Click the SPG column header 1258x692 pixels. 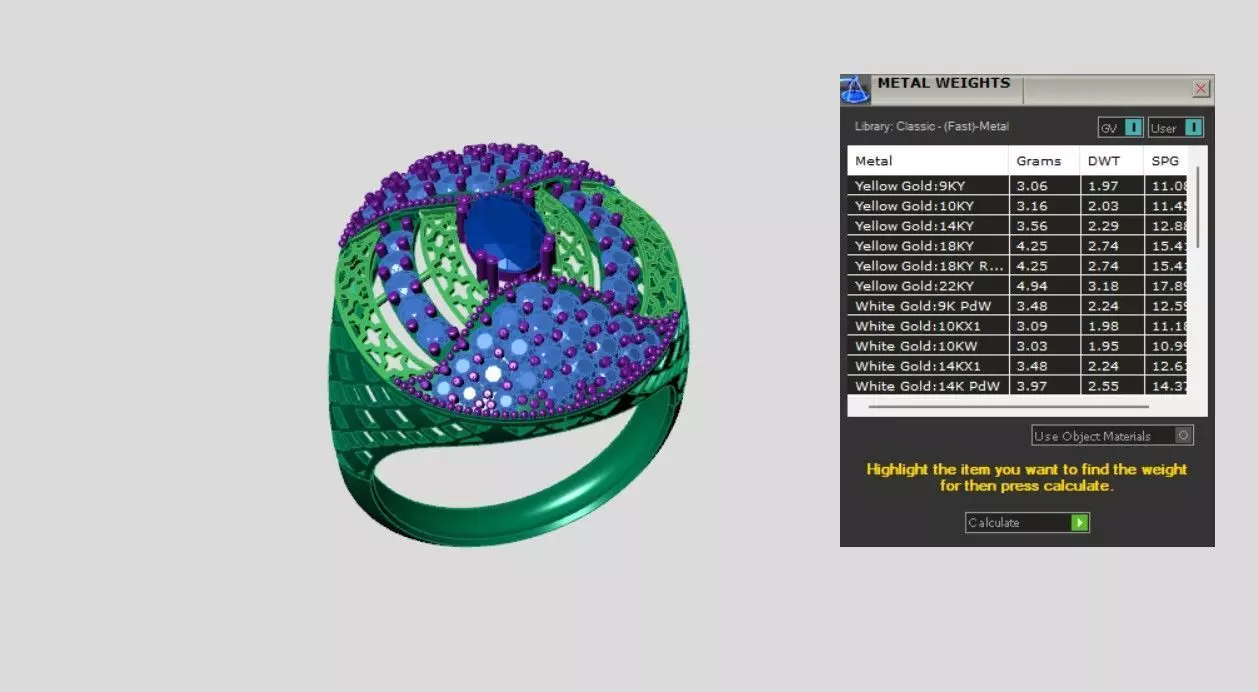click(x=1166, y=161)
